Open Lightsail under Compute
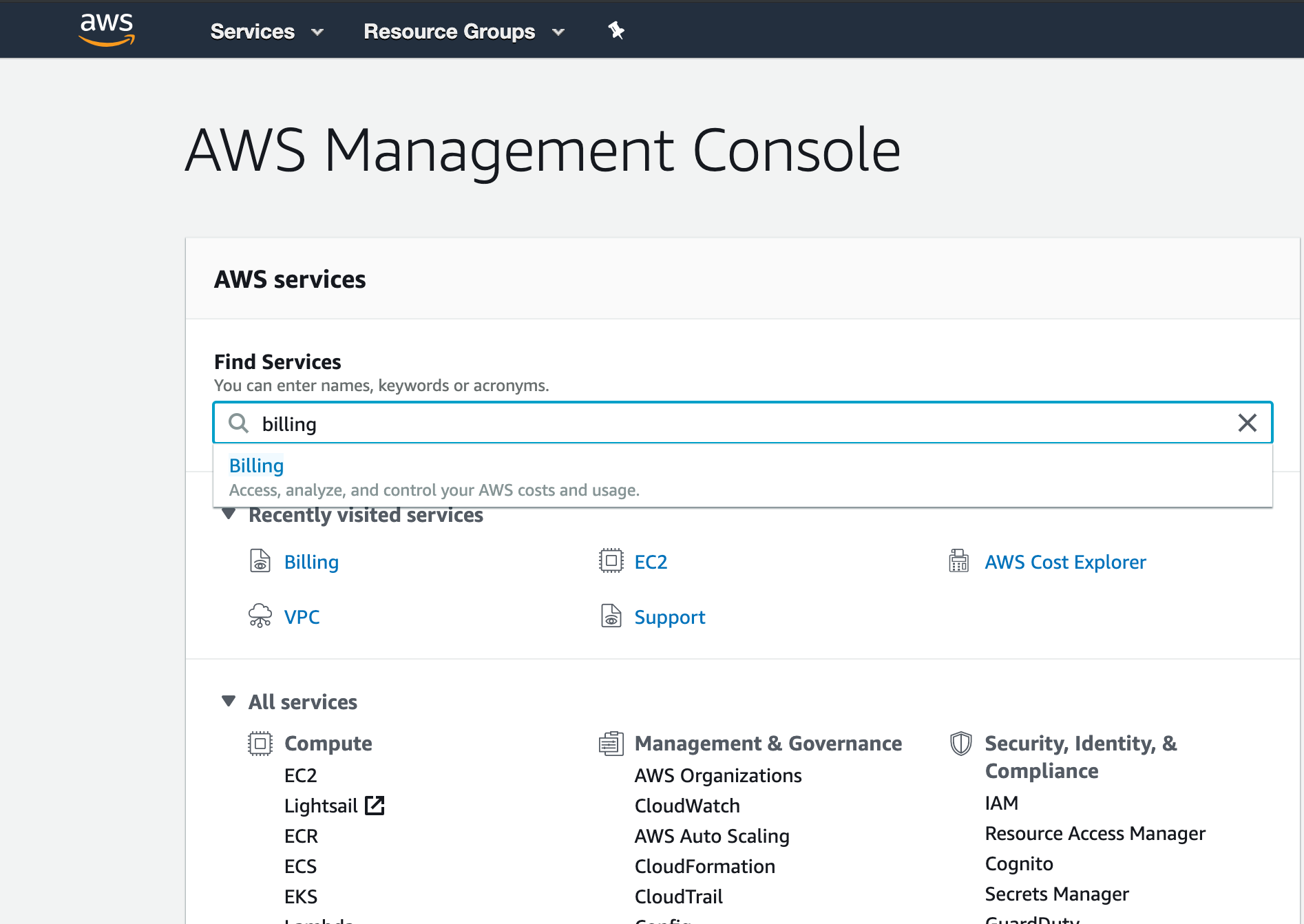This screenshot has height=924, width=1304. (321, 806)
